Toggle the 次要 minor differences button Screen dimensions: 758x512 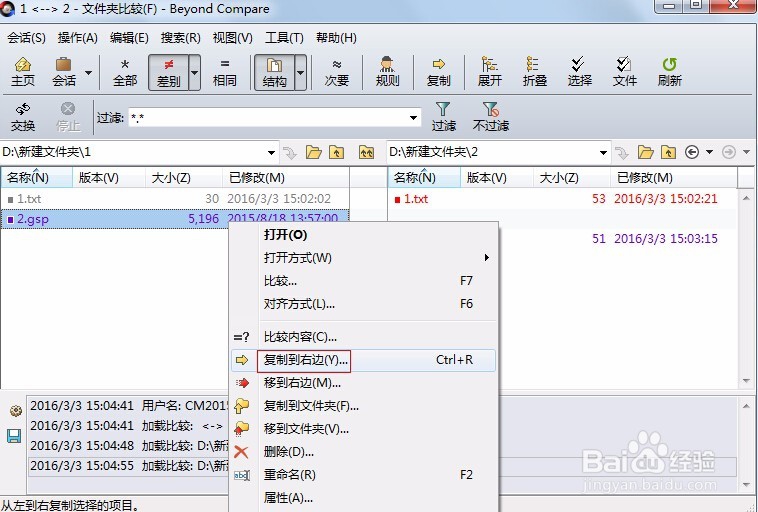click(336, 72)
